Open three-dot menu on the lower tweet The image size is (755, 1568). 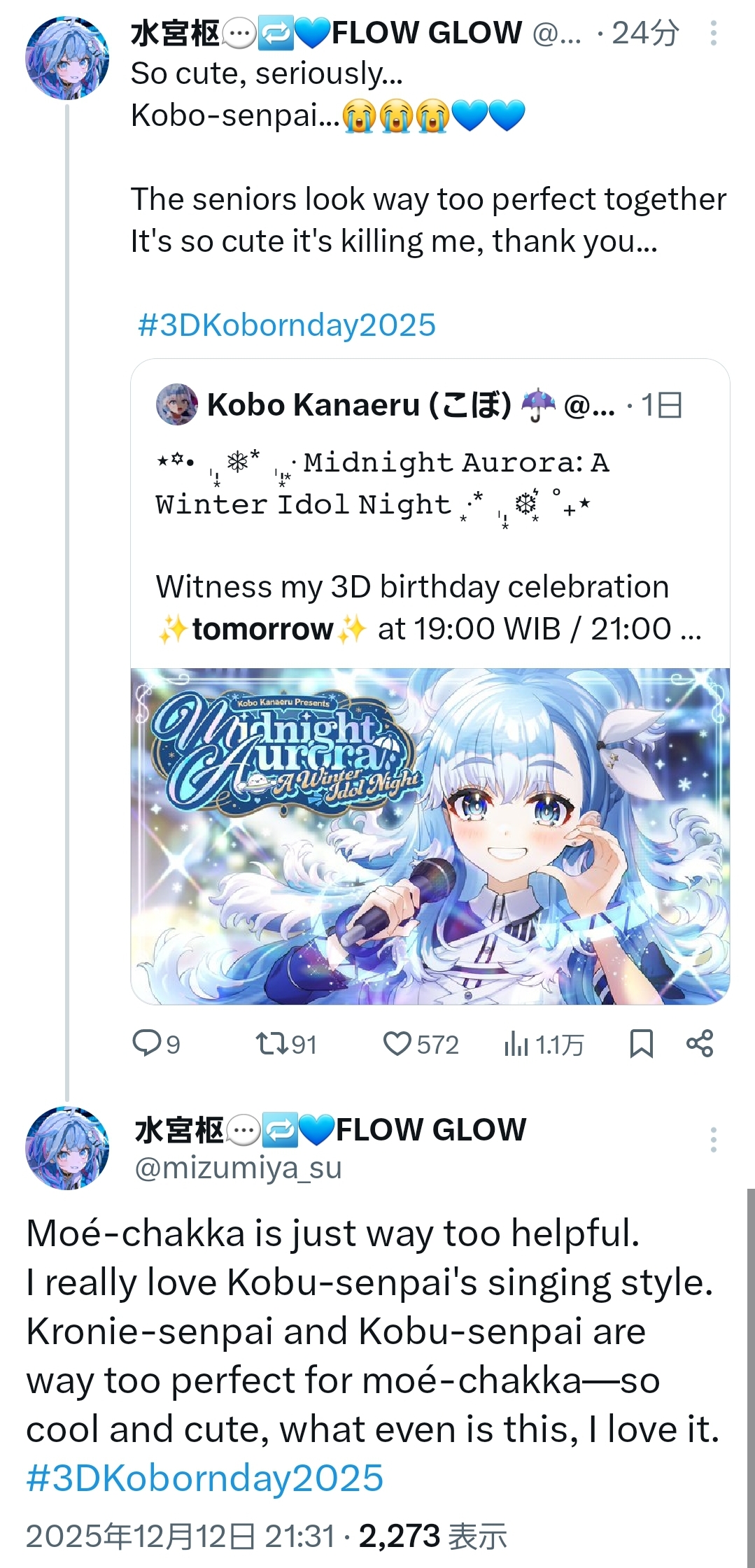713,1140
